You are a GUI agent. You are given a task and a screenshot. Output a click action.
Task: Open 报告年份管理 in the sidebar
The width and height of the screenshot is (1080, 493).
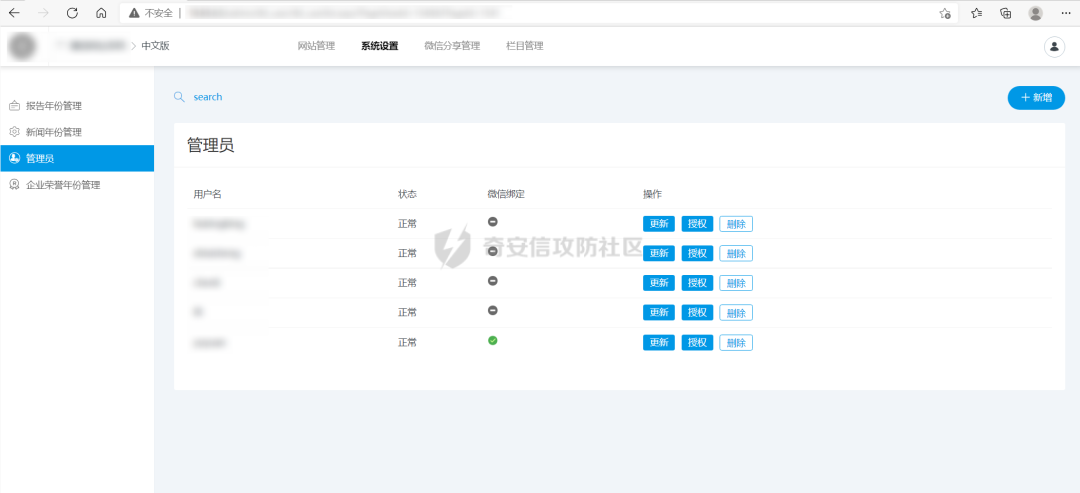point(76,106)
